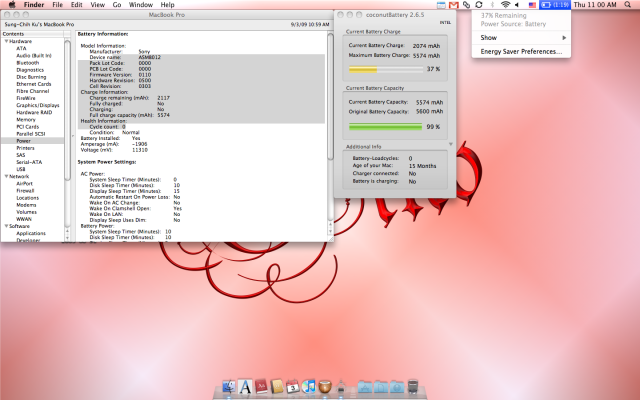The image size is (640, 400).
Task: Click the sync arrows menu bar icon
Action: [x=479, y=5]
